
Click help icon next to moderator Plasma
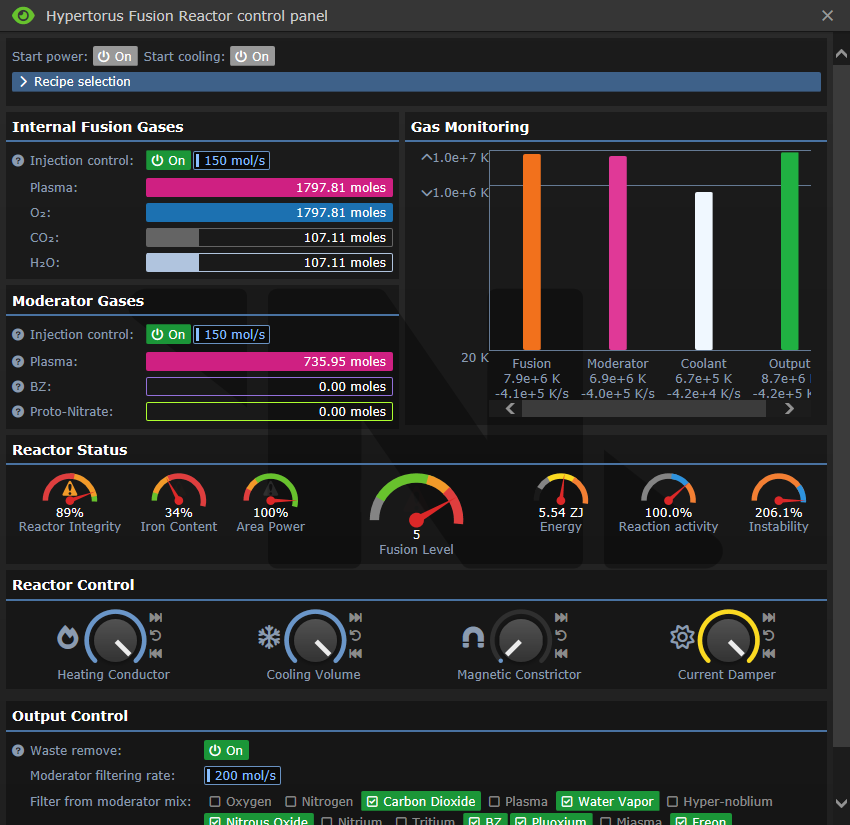(18, 362)
